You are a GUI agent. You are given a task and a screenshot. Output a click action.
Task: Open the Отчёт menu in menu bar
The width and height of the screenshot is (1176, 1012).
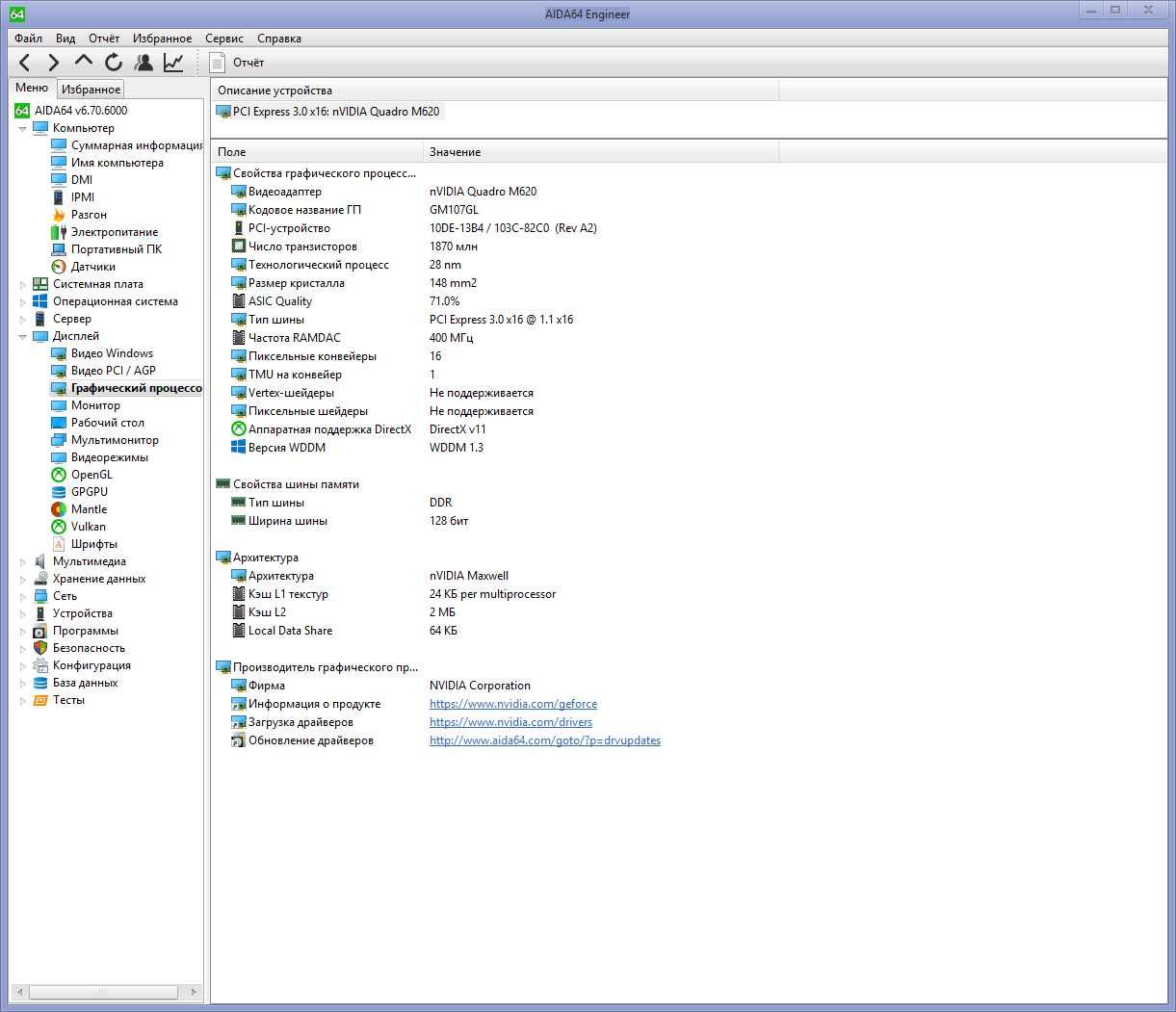pos(104,39)
